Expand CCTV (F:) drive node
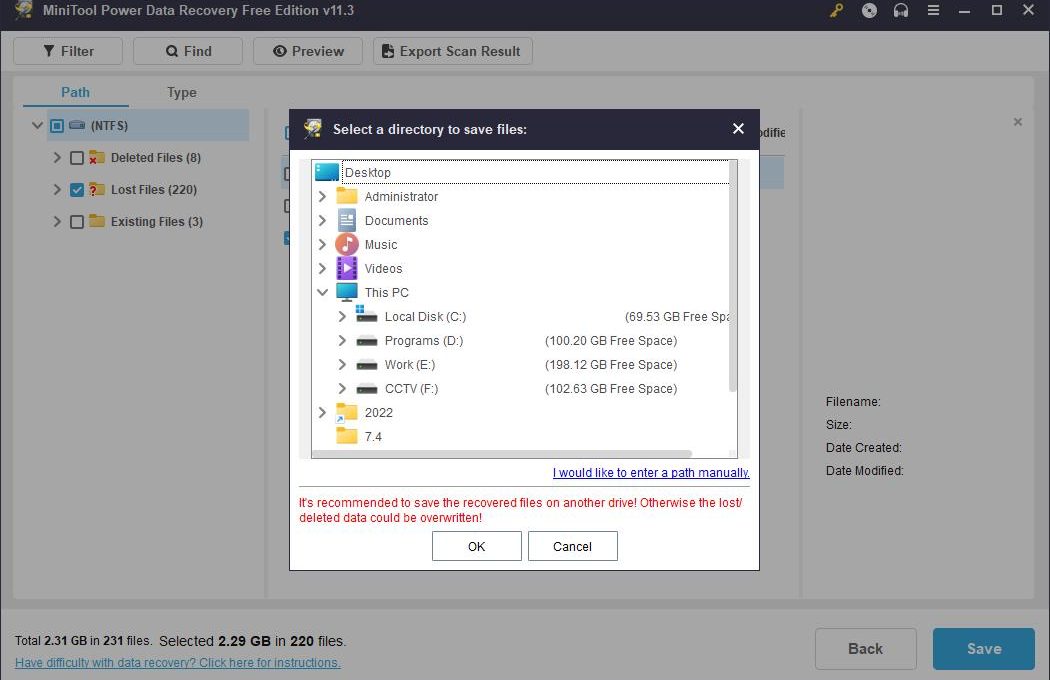This screenshot has height=680, width=1050. click(342, 389)
